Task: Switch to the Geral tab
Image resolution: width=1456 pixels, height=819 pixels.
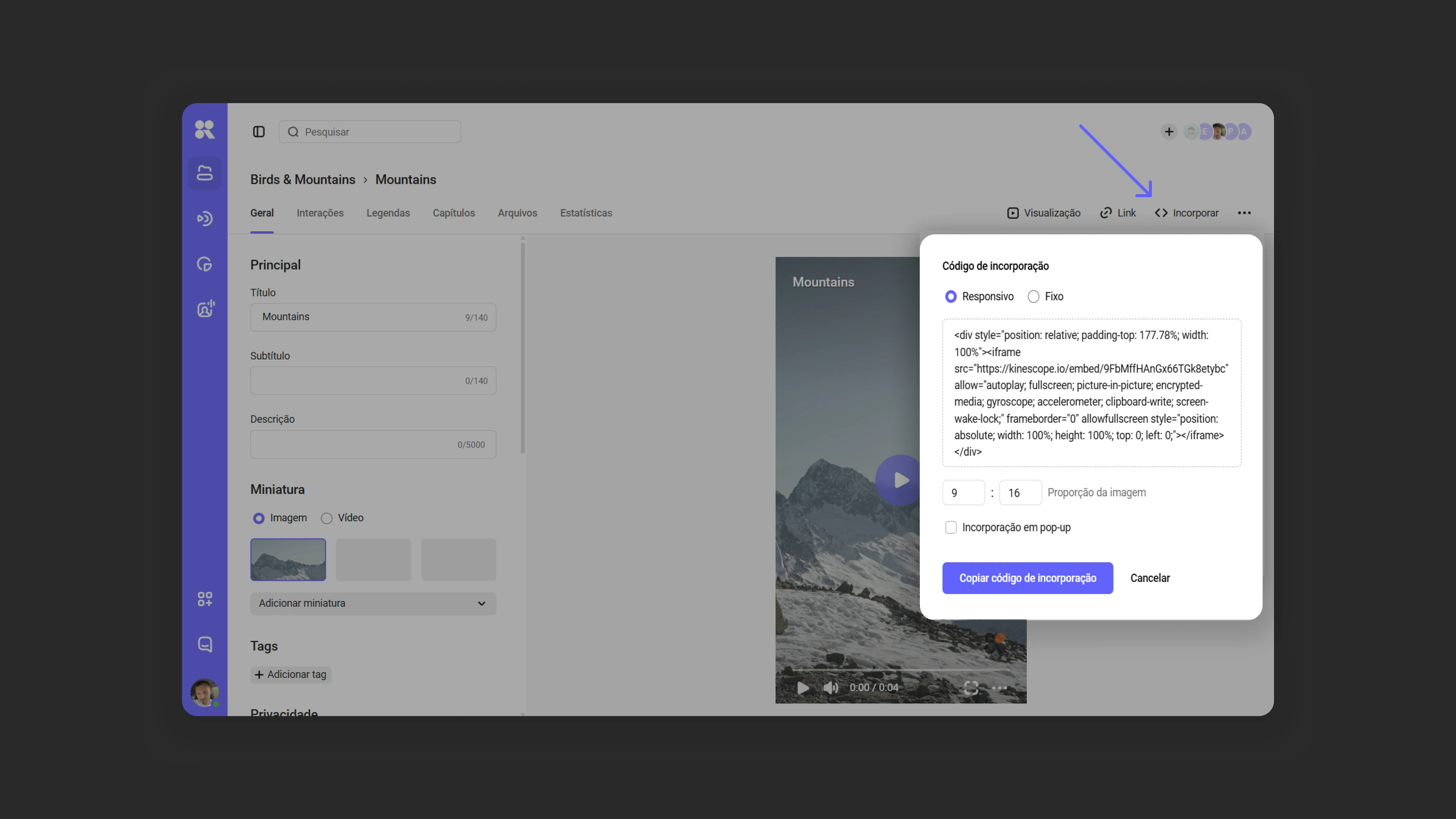Action: (262, 213)
